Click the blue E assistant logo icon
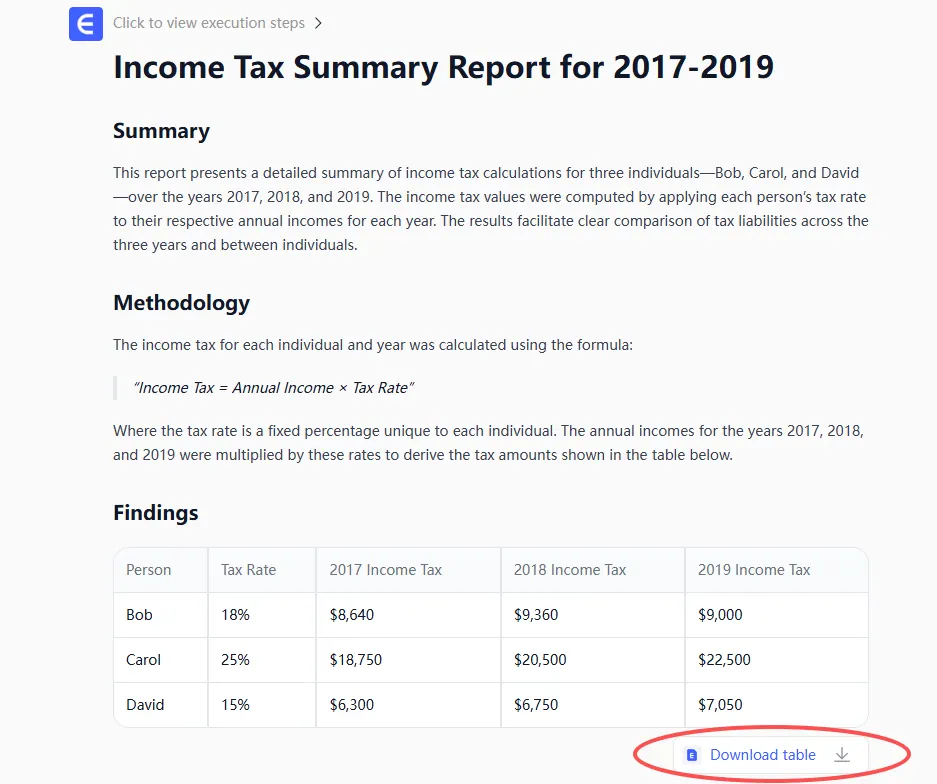 (86, 23)
